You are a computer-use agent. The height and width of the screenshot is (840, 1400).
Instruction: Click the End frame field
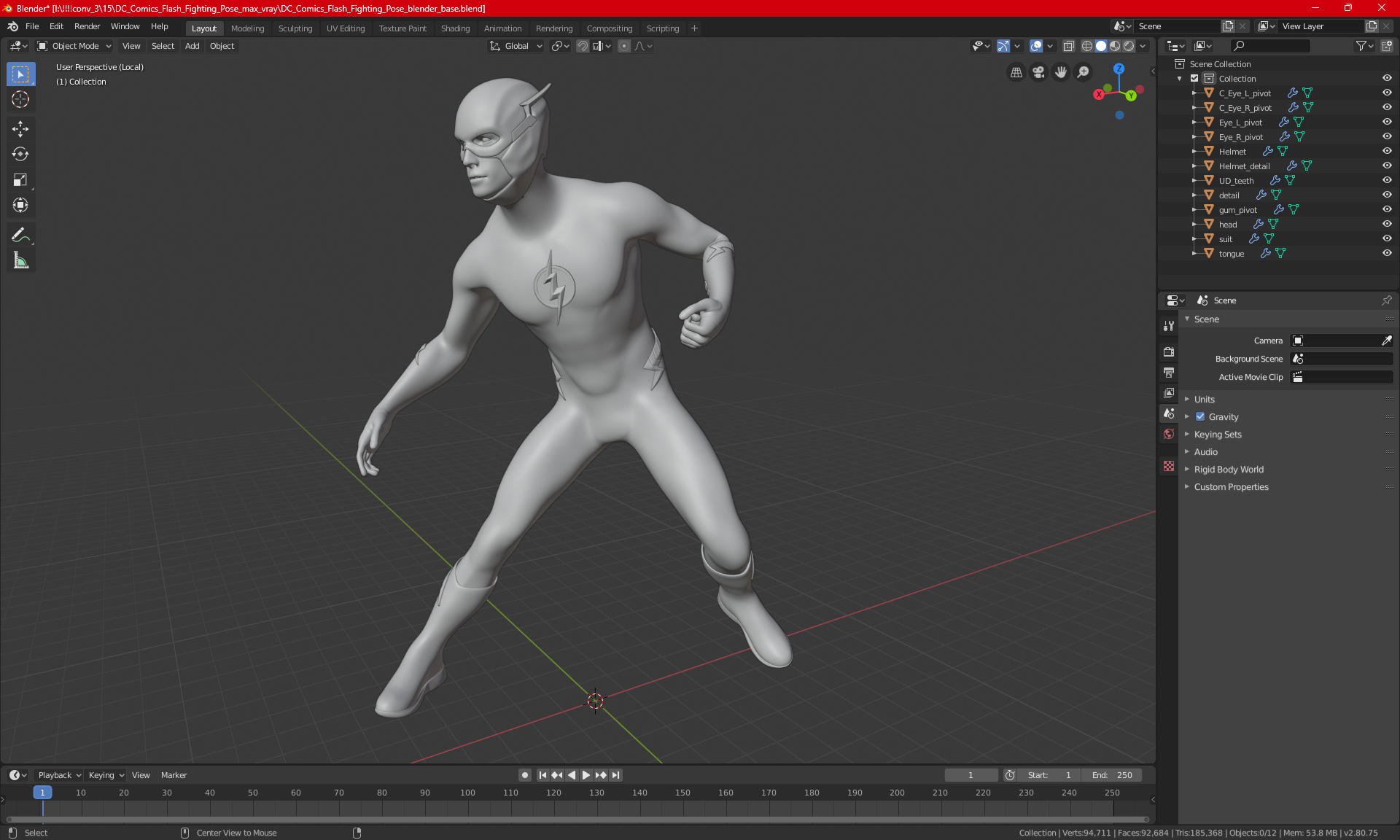(x=1111, y=775)
